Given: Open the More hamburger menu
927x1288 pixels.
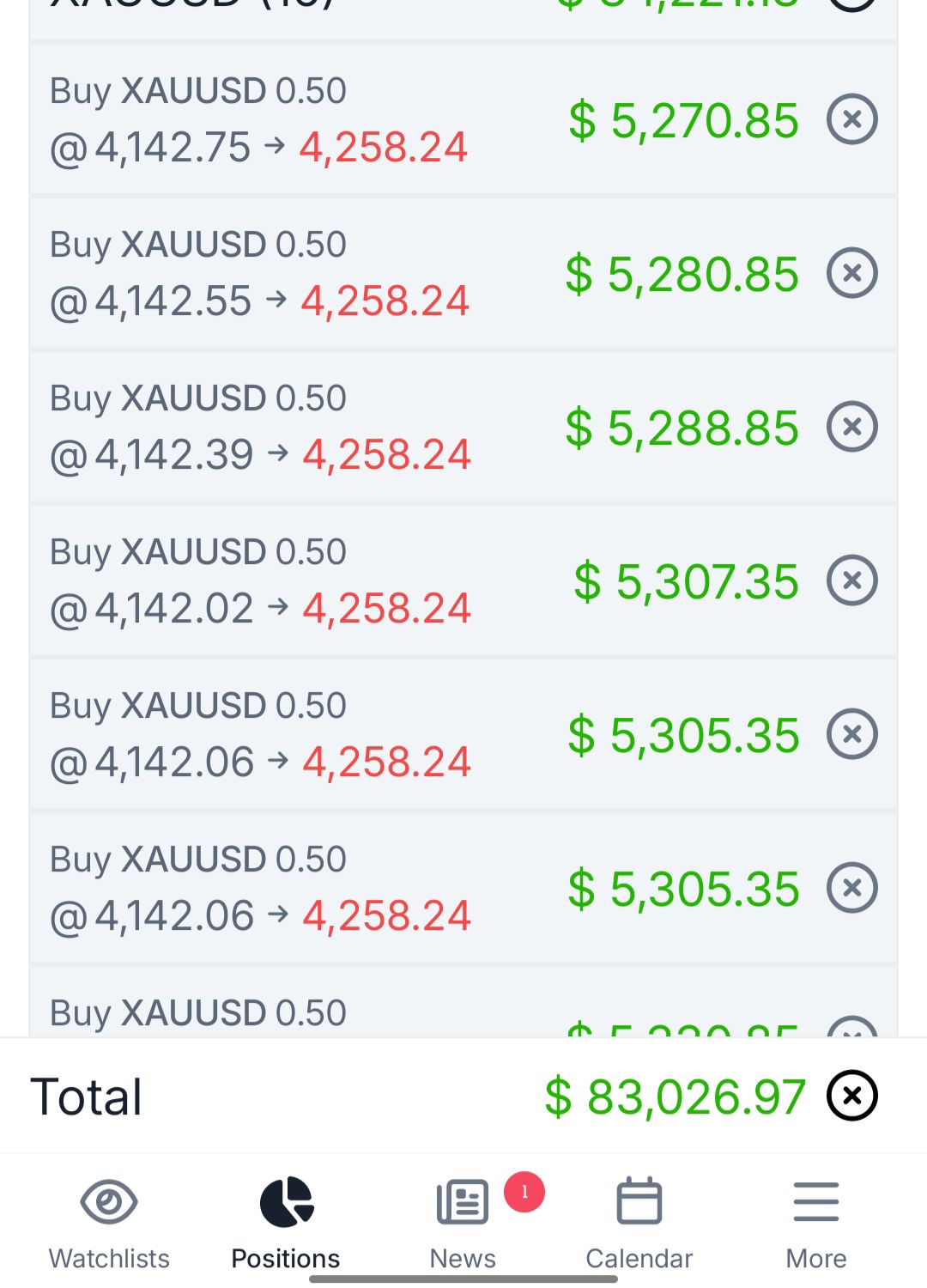Looking at the screenshot, I should pos(816,1201).
